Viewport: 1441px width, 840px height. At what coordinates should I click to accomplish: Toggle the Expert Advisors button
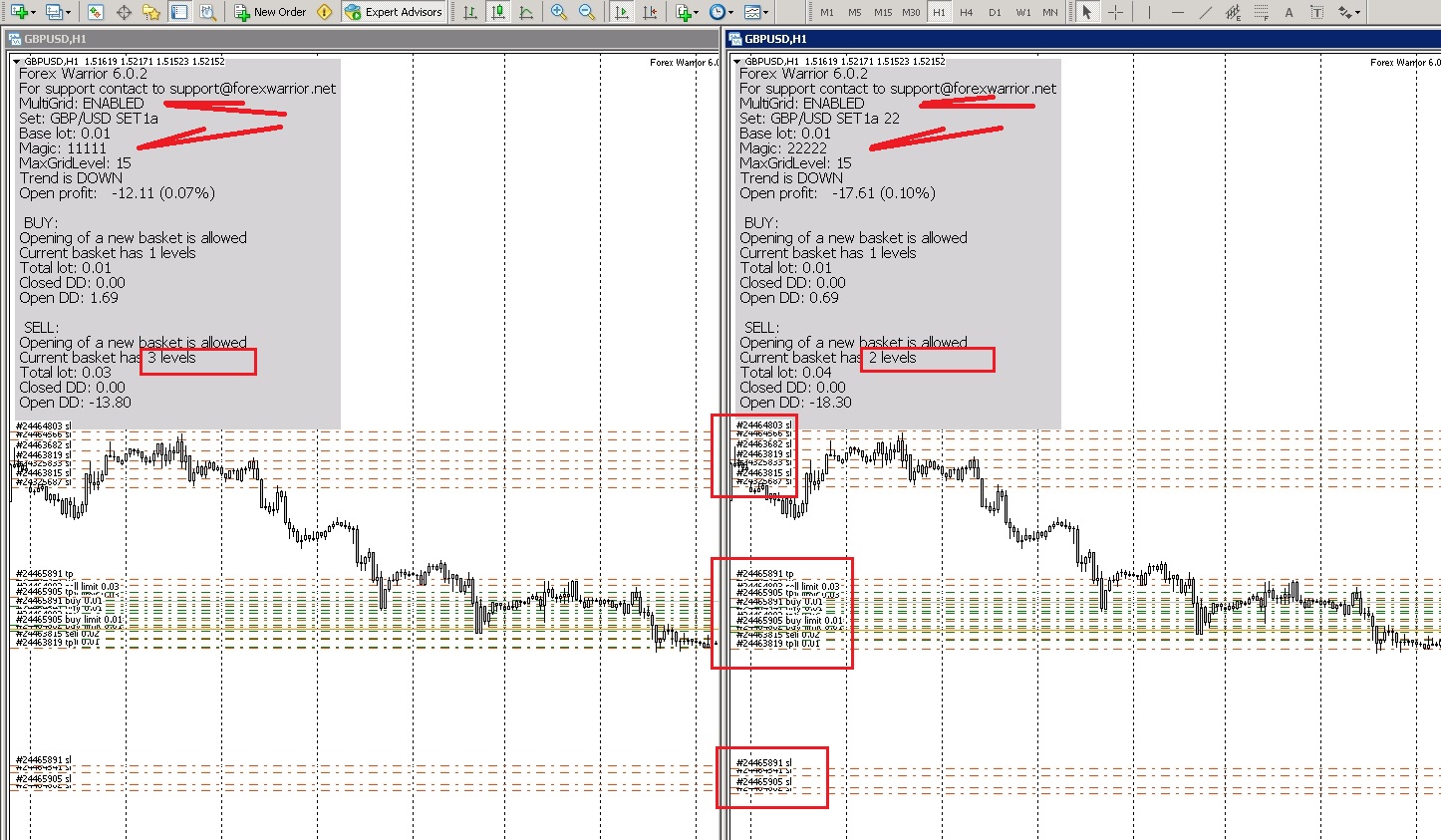[393, 12]
